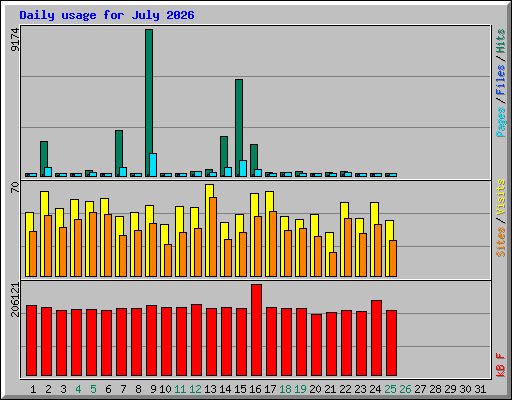Click the "Daily usage for July 2026" title
This screenshot has width=512, height=400.
(x=107, y=15)
